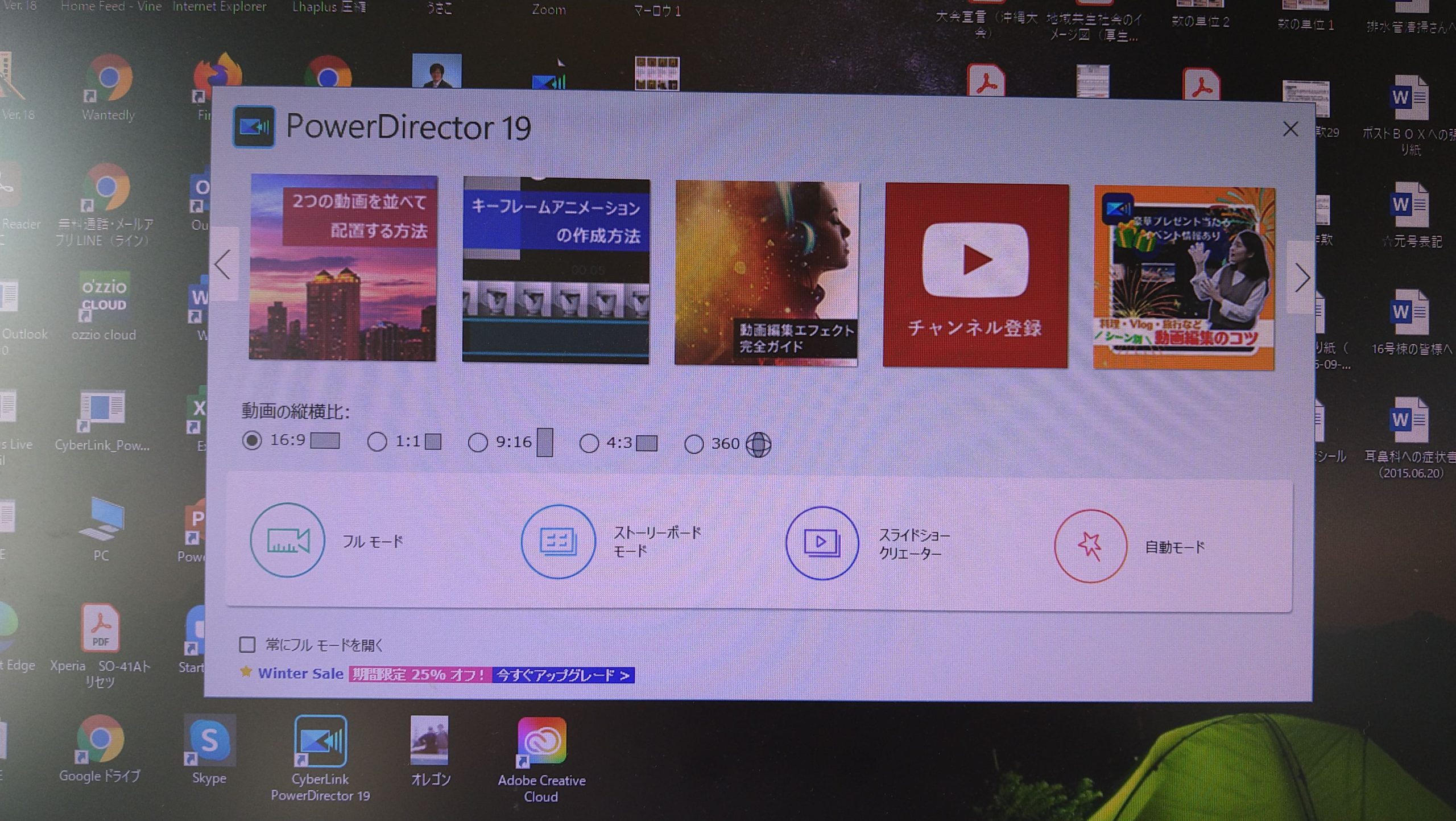Select the 1:1 aspect ratio radio button
The image size is (1456, 821).
377,442
